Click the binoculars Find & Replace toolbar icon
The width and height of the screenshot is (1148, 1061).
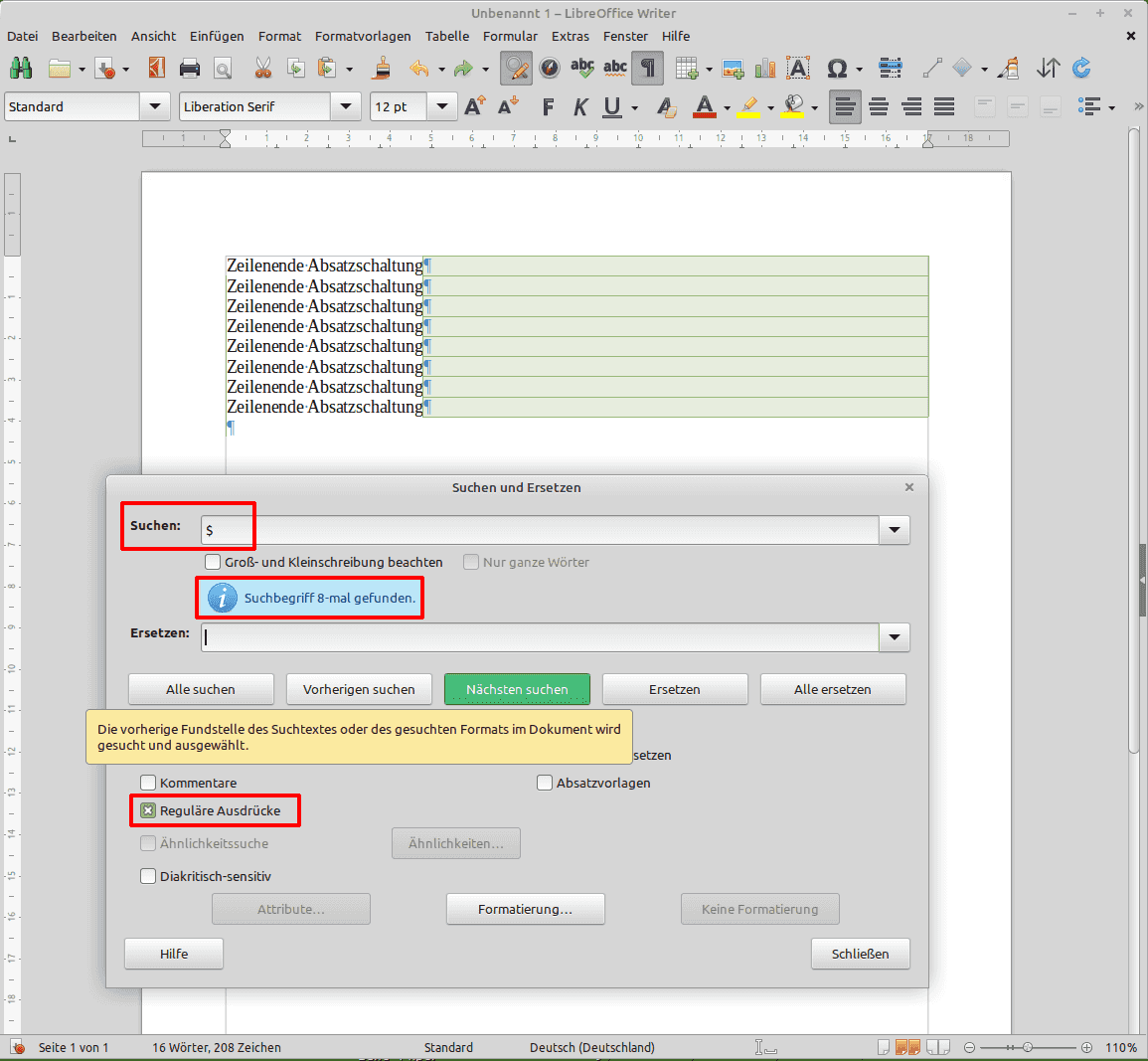click(21, 68)
